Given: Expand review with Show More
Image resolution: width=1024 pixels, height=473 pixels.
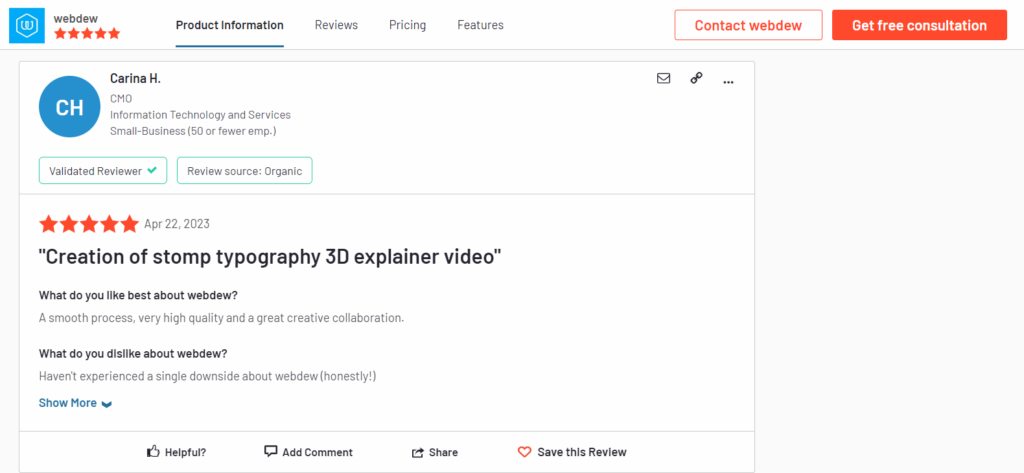Looking at the screenshot, I should [68, 403].
